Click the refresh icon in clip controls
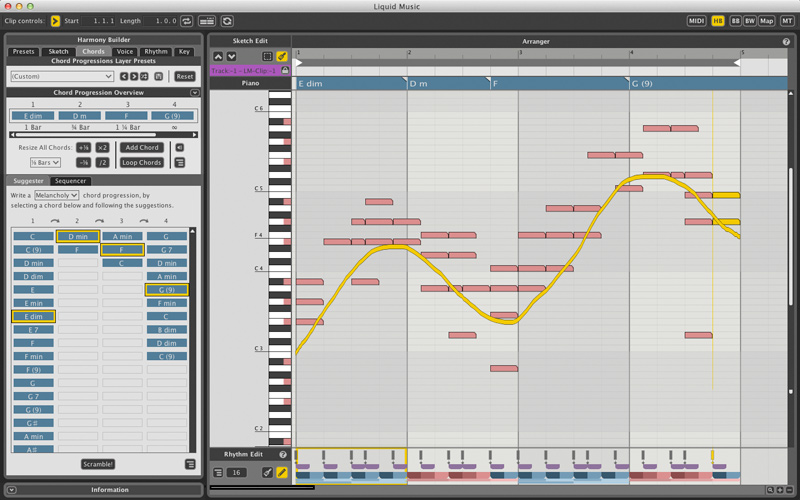 tap(227, 20)
